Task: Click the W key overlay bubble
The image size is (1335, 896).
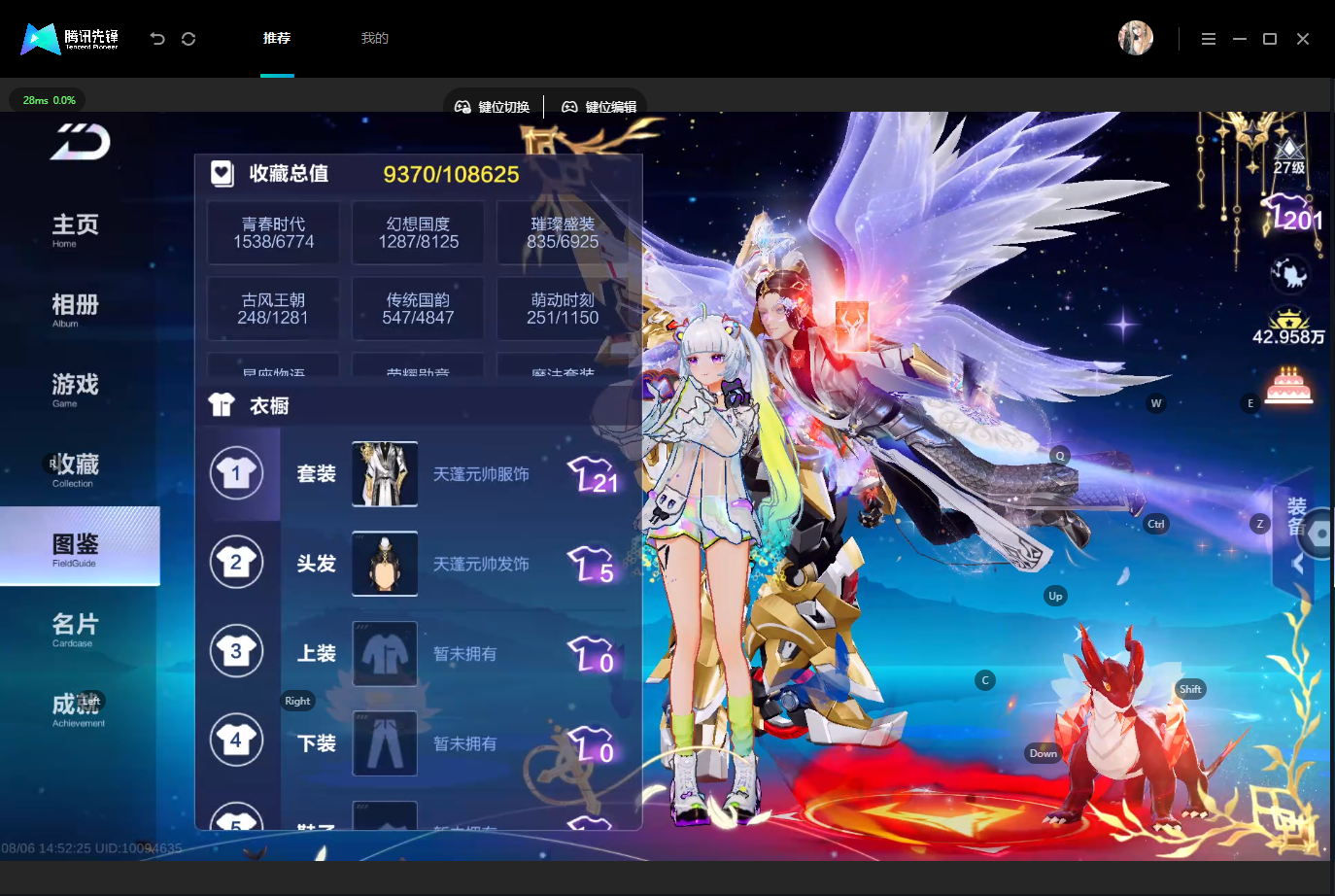Action: [1156, 403]
